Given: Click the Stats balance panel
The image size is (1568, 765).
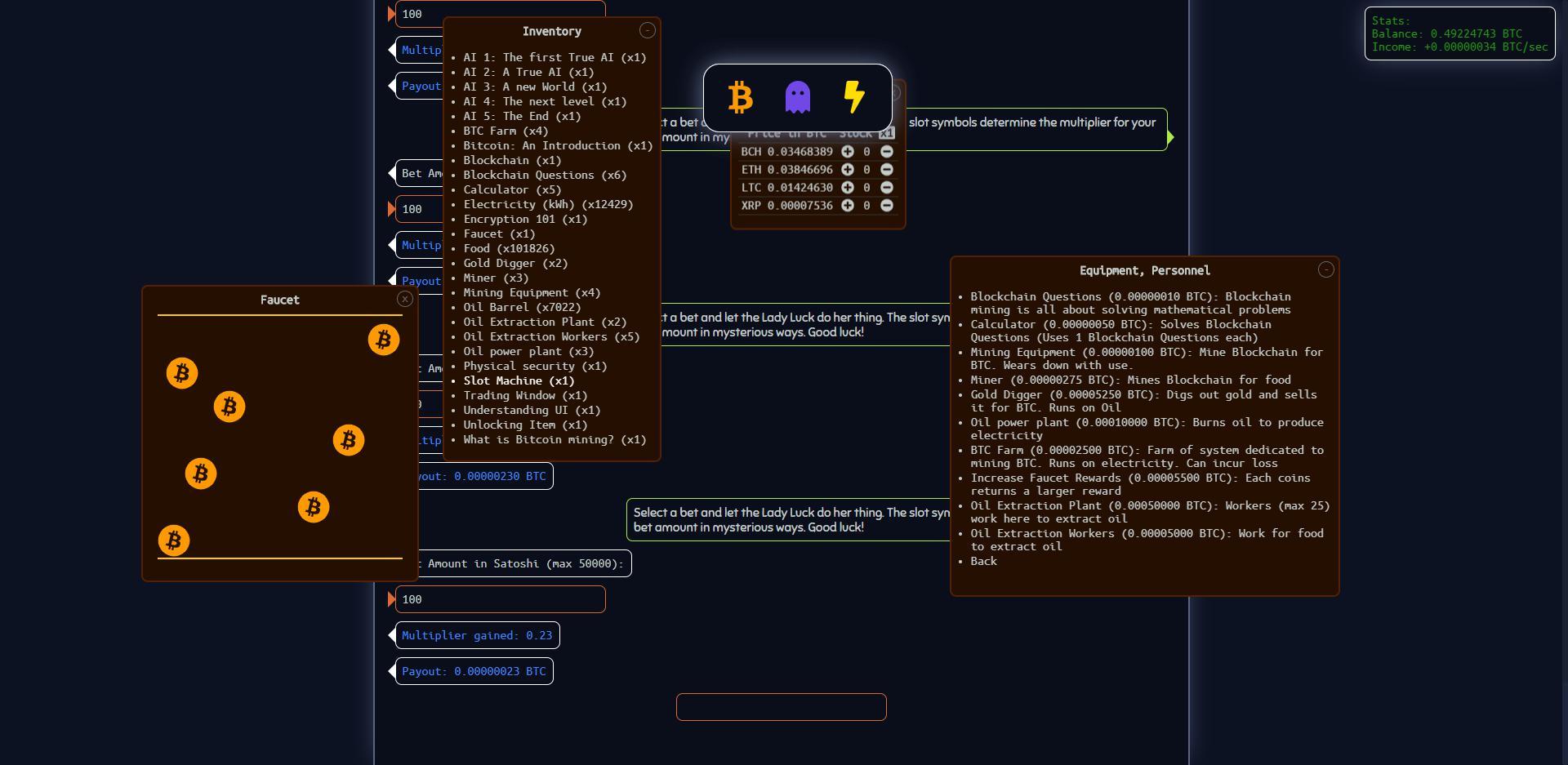Looking at the screenshot, I should point(1459,33).
